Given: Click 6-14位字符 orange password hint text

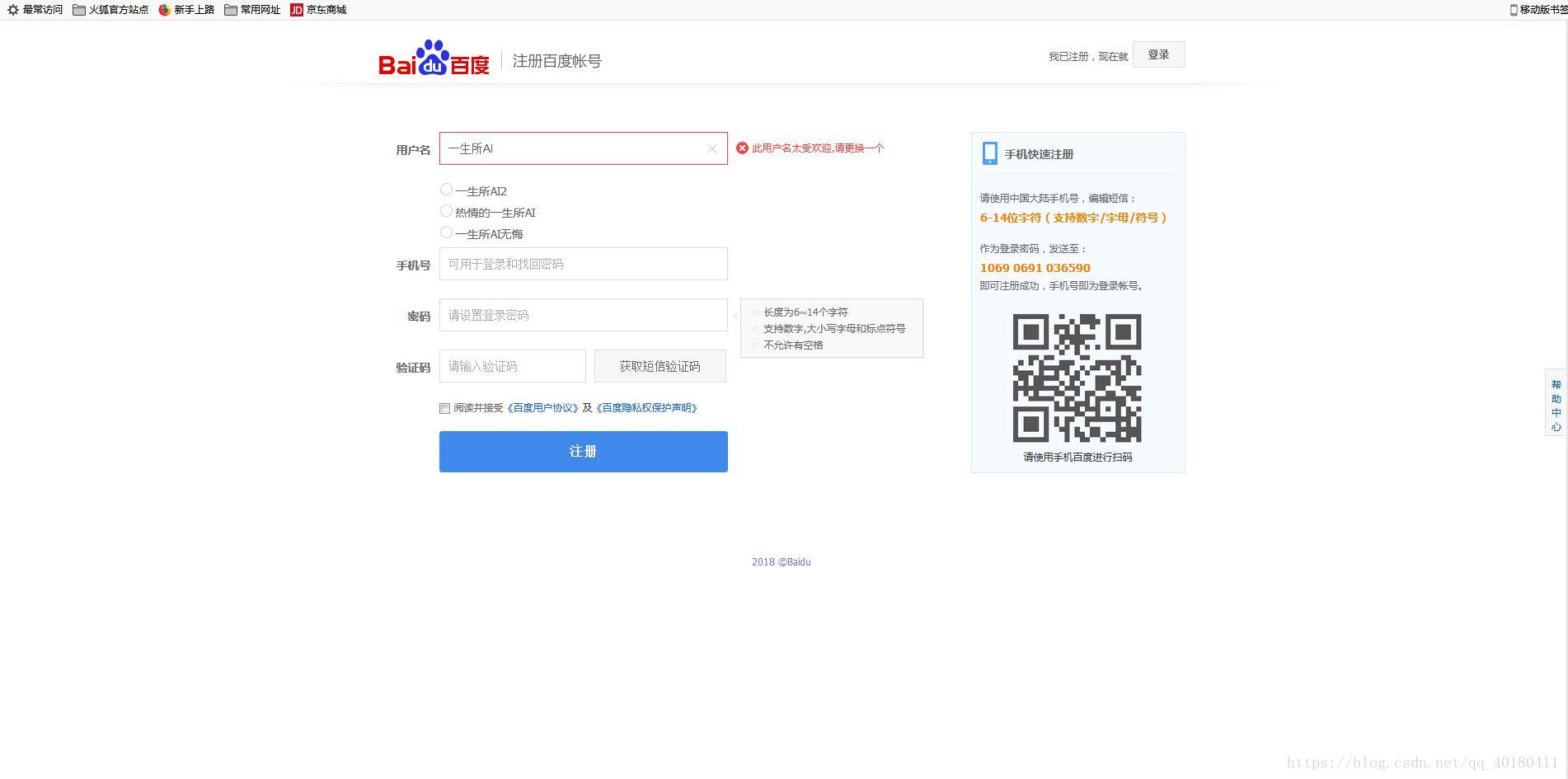Looking at the screenshot, I should pos(1073,218).
